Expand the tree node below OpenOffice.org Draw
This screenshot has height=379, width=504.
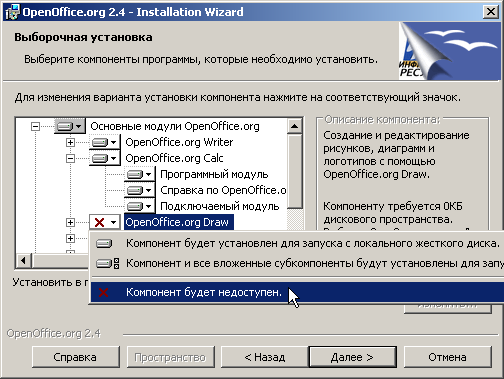tap(70, 238)
